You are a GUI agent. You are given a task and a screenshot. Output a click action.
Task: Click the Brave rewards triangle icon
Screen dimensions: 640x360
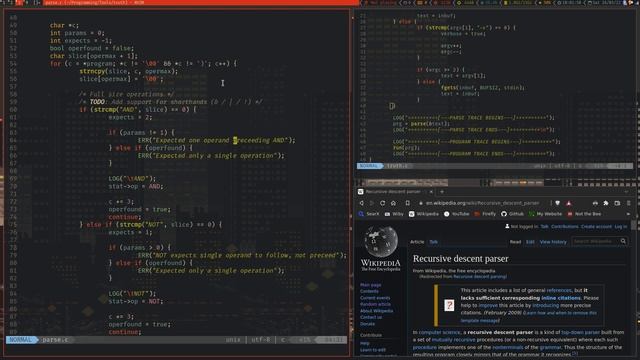click(x=569, y=203)
